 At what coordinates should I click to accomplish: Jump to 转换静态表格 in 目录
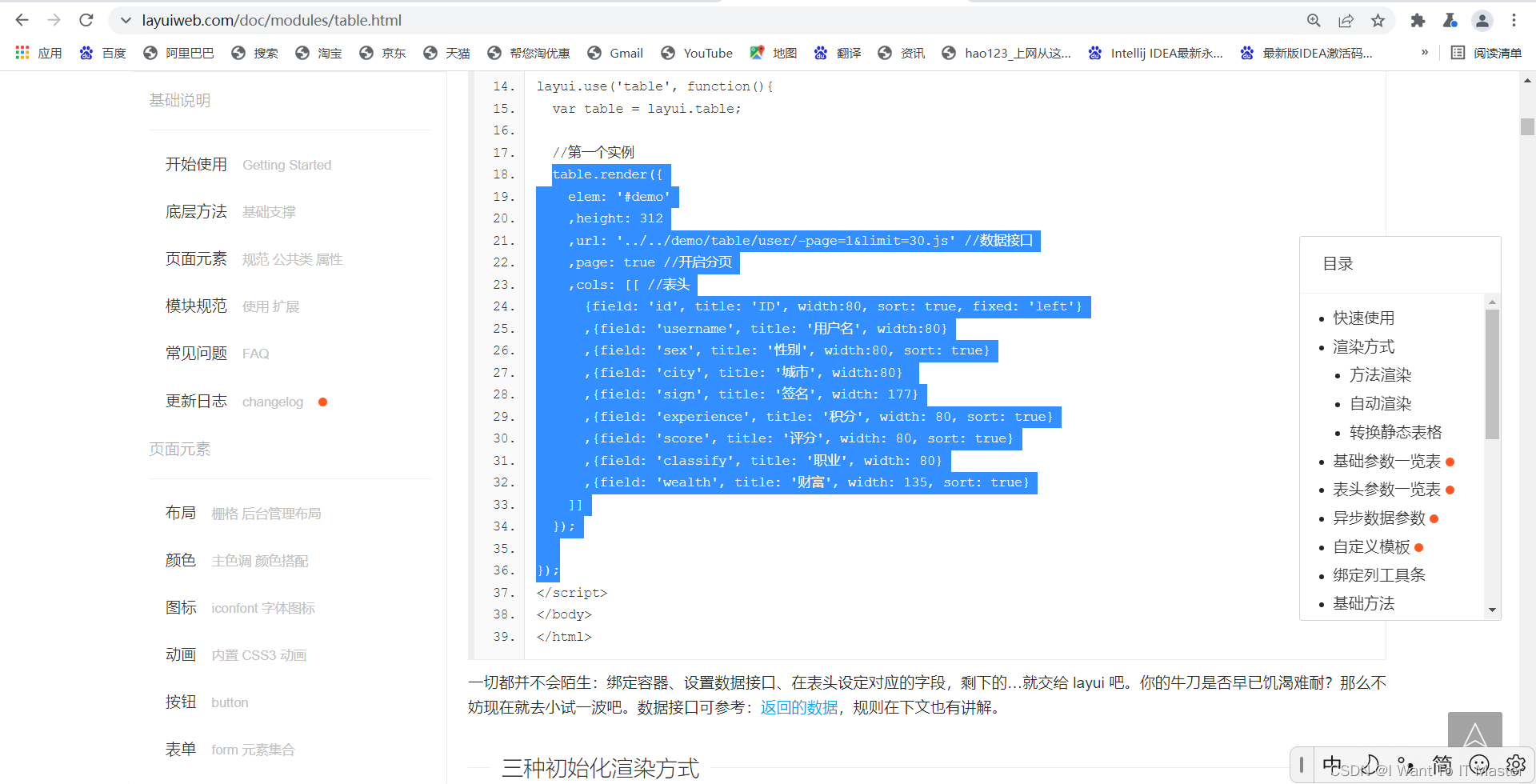click(x=1395, y=433)
